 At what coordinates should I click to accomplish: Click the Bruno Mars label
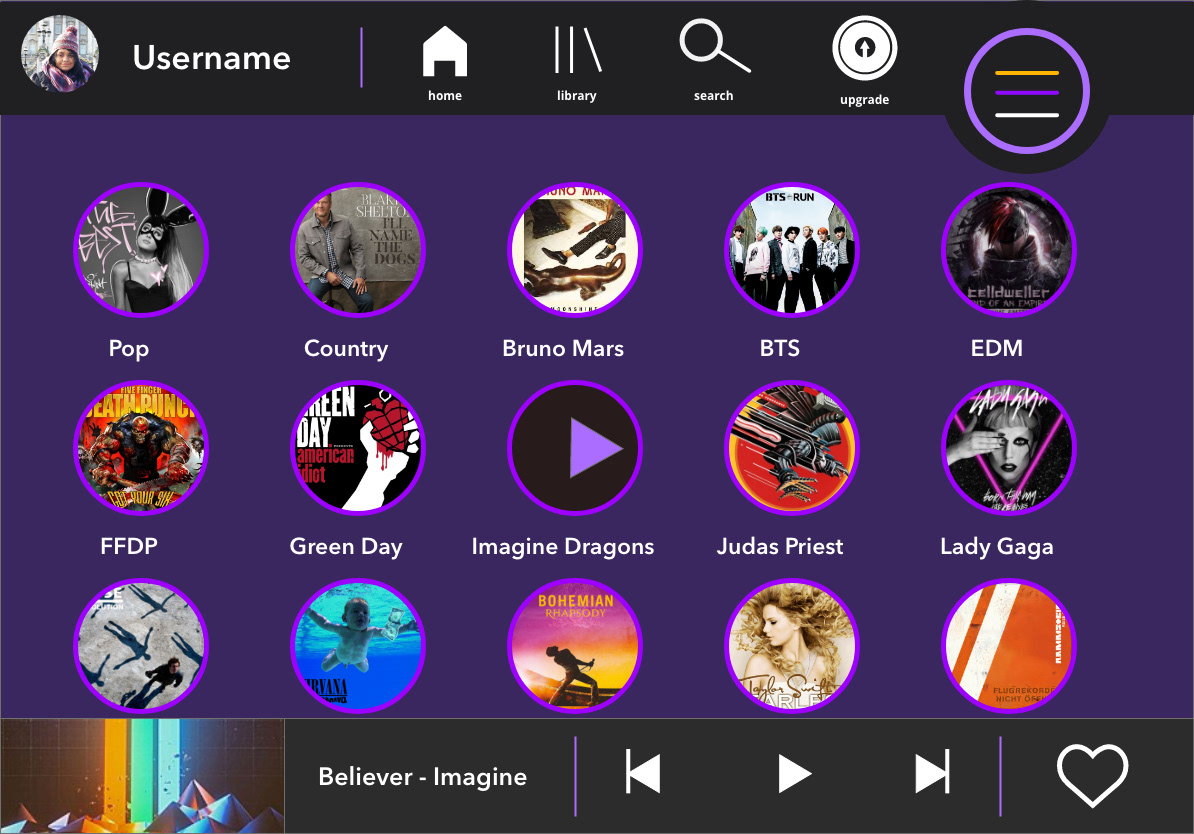point(563,348)
